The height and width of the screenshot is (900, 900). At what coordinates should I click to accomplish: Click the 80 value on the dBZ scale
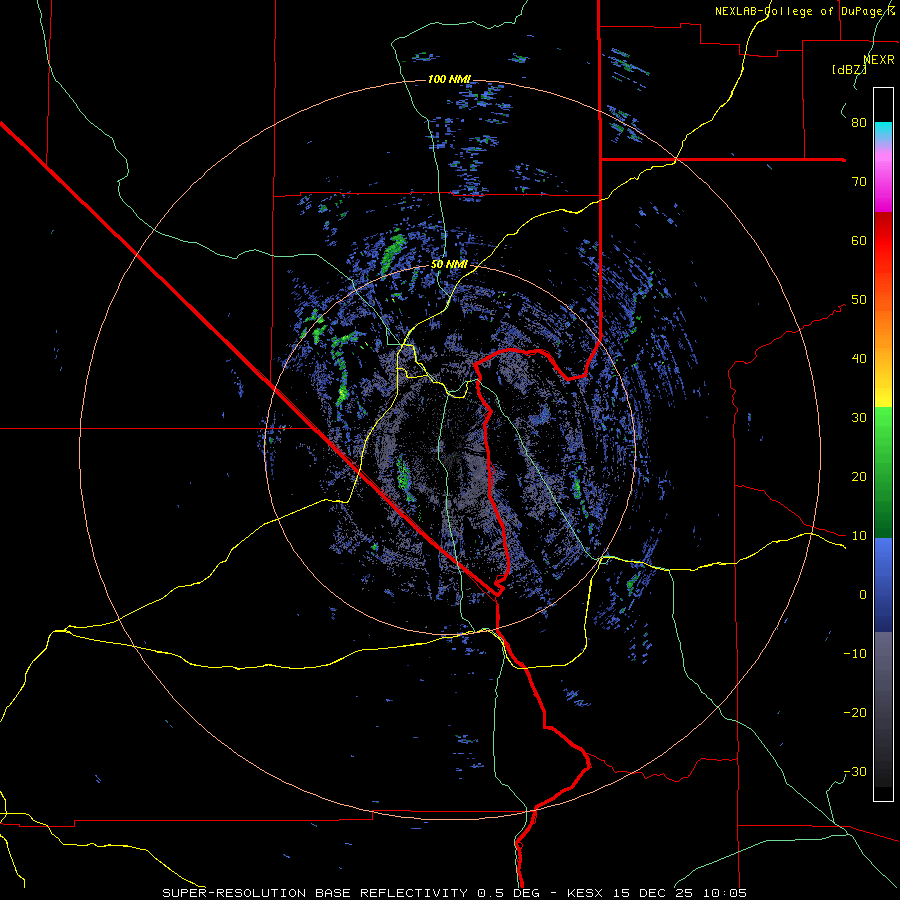coord(859,123)
